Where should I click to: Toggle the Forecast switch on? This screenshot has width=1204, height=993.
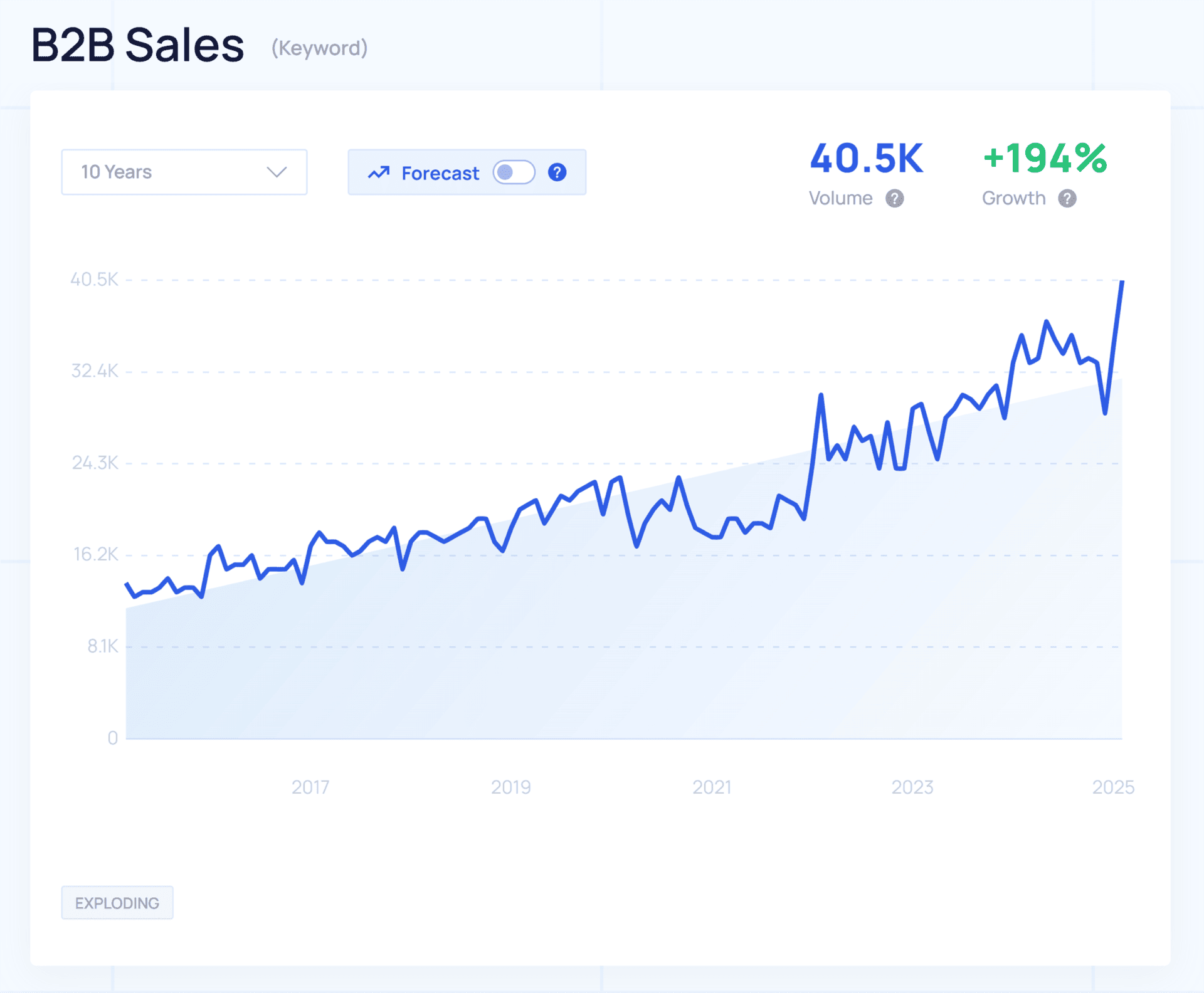click(514, 172)
